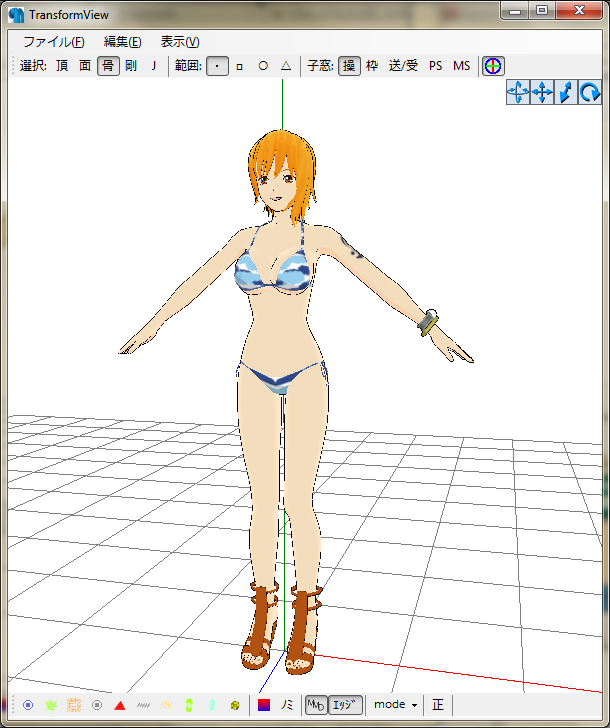Image resolution: width=610 pixels, height=728 pixels.
Task: Toggle bone selection 骨 button
Action: click(108, 66)
